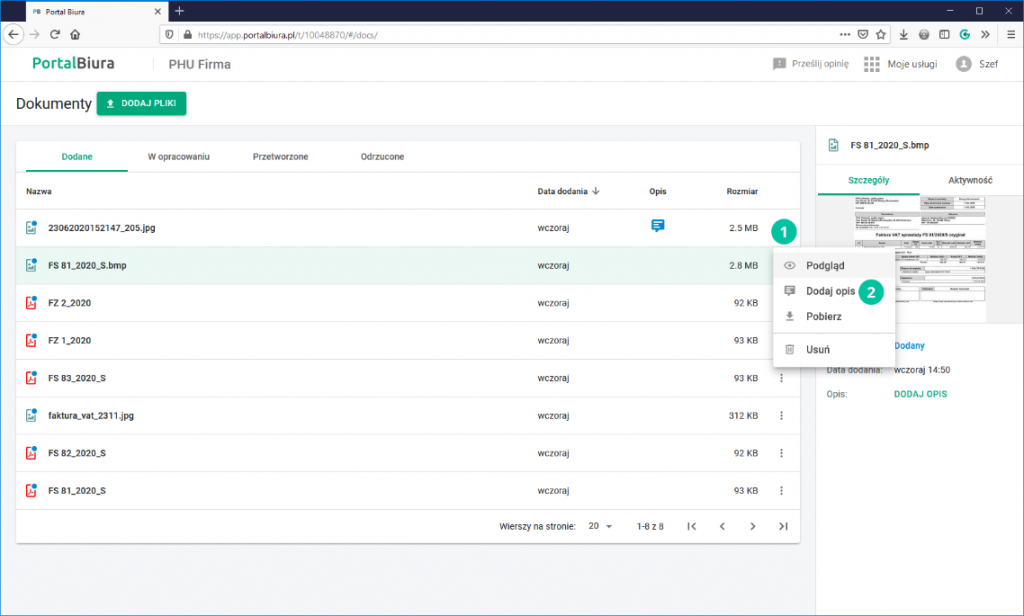Click the file icon beside FS 81_2020_S.bmp title
1024x616 pixels.
(833, 145)
